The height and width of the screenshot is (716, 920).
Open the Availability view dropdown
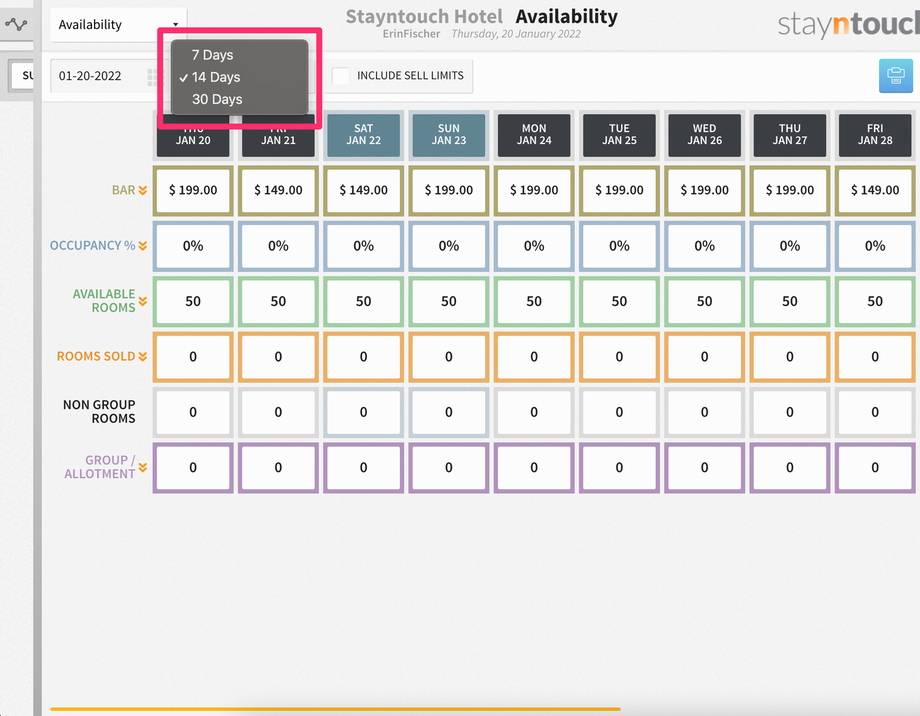tap(118, 25)
